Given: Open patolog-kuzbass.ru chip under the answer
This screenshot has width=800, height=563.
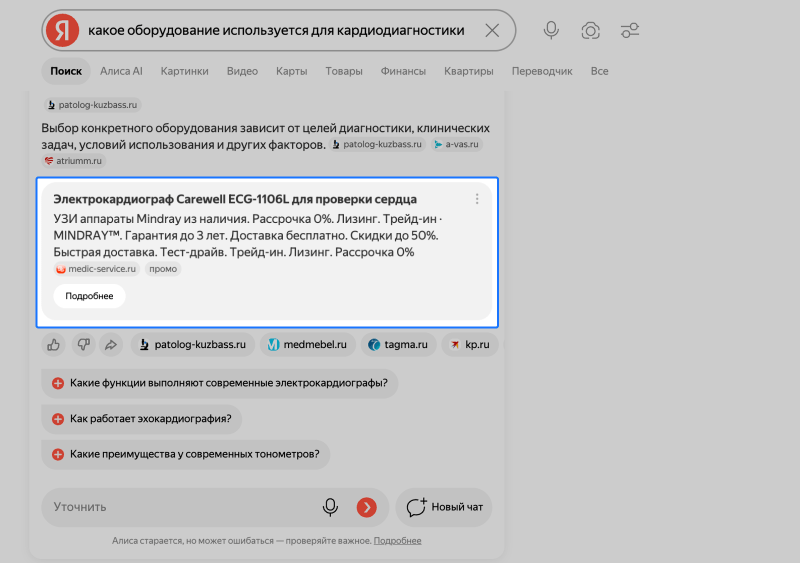Looking at the screenshot, I should click(192, 345).
